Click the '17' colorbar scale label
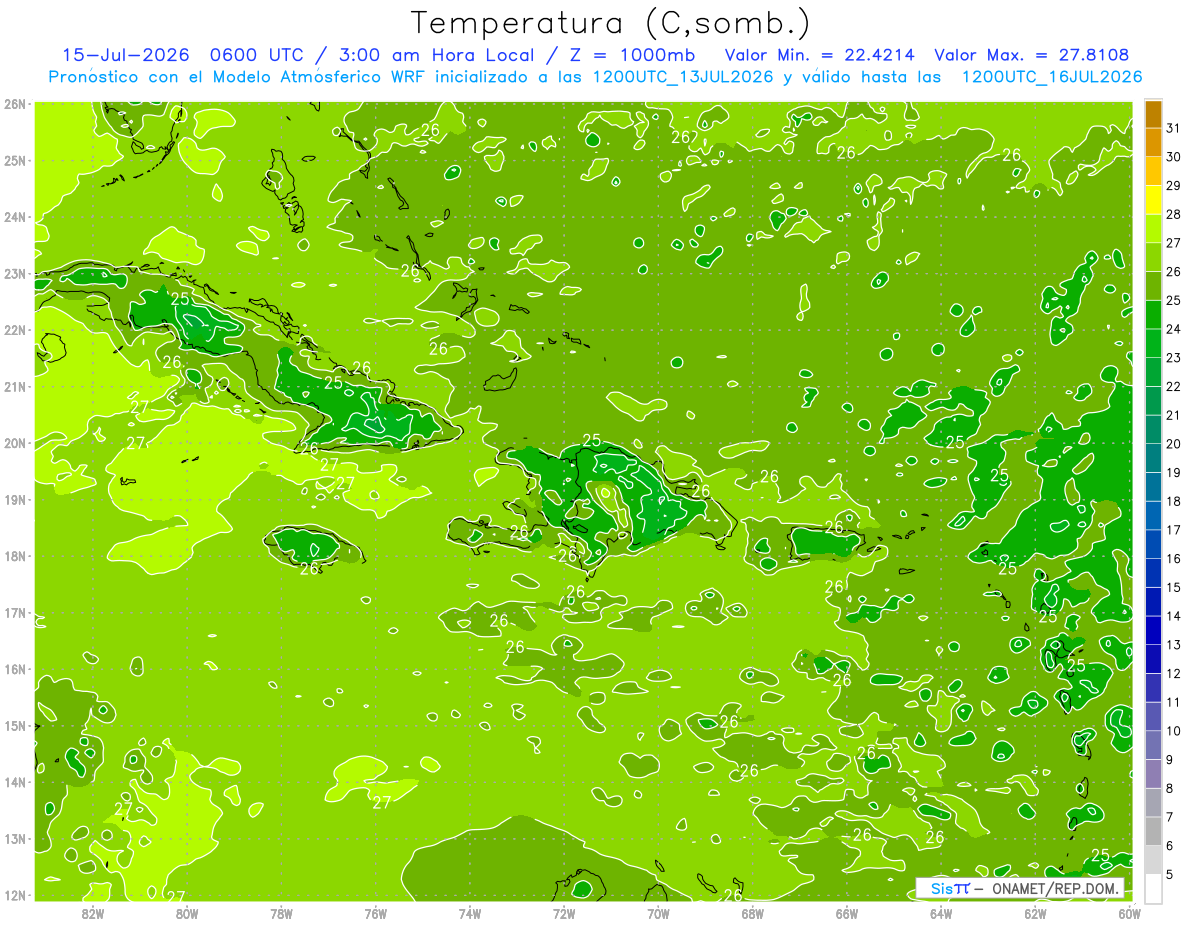This screenshot has width=1200, height=927. click(x=1174, y=530)
